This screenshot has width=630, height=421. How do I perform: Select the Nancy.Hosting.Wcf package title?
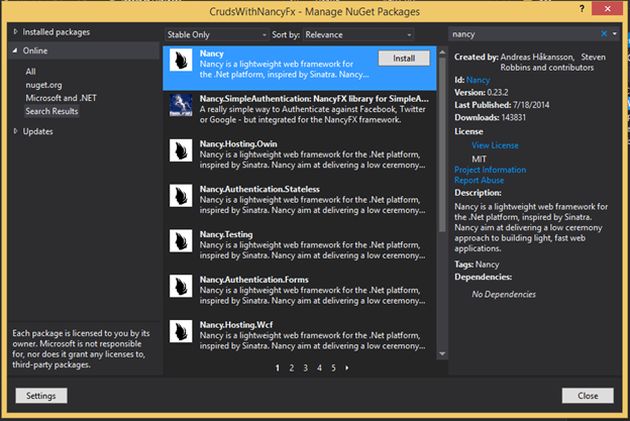tap(236, 325)
